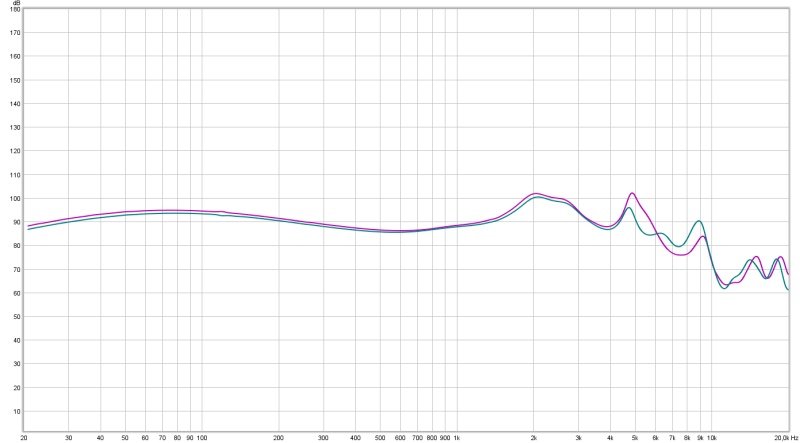Click the magenta curve's end at 20 kHz
The height and width of the screenshot is (443, 800).
pyautogui.click(x=789, y=274)
